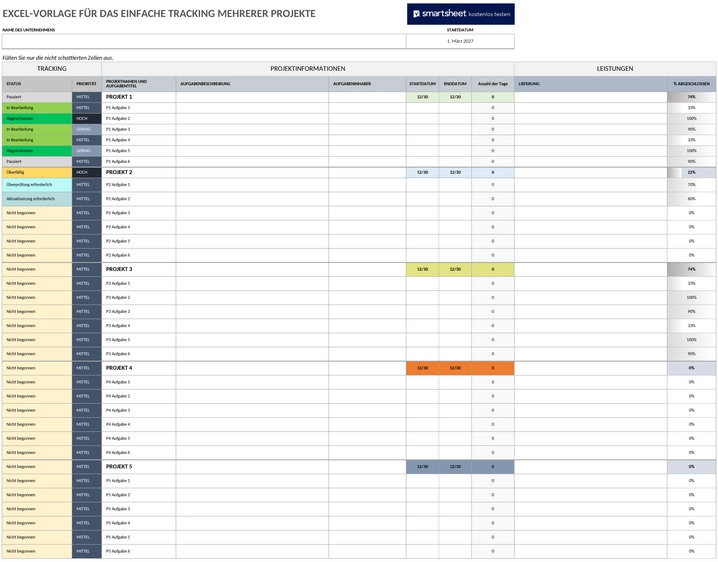Select the Anzahl der Tage column header
Screen dimensions: 718x562
pyautogui.click(x=493, y=84)
